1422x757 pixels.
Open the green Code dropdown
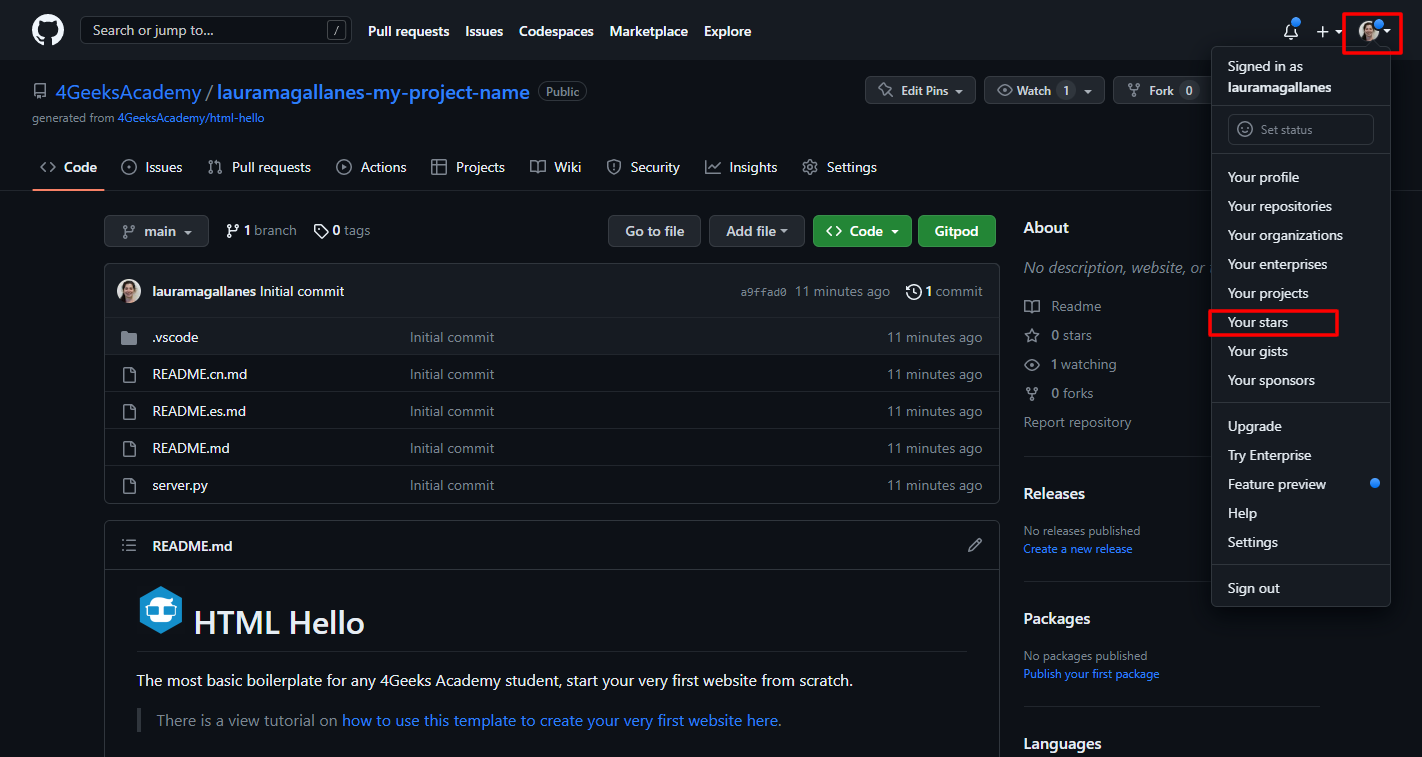(x=862, y=231)
